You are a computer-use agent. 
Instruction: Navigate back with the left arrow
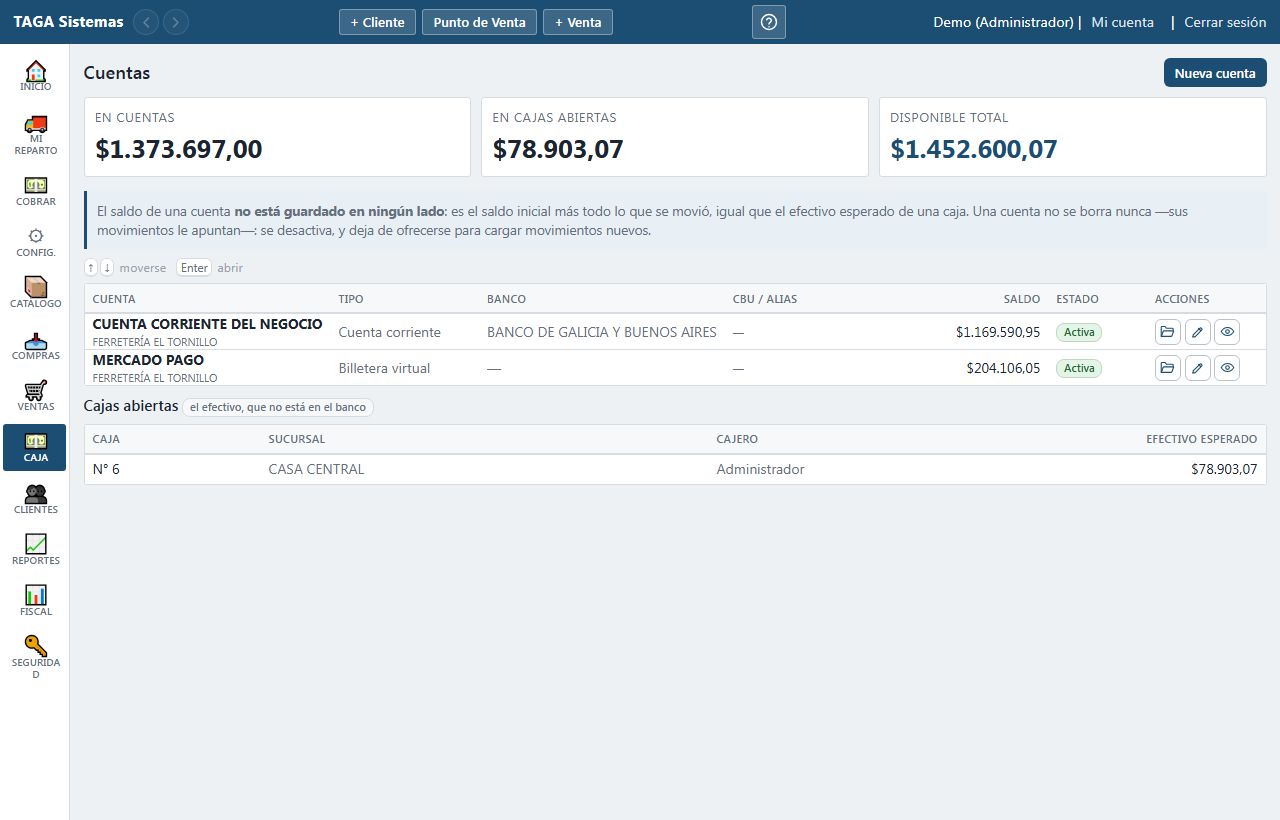point(146,22)
